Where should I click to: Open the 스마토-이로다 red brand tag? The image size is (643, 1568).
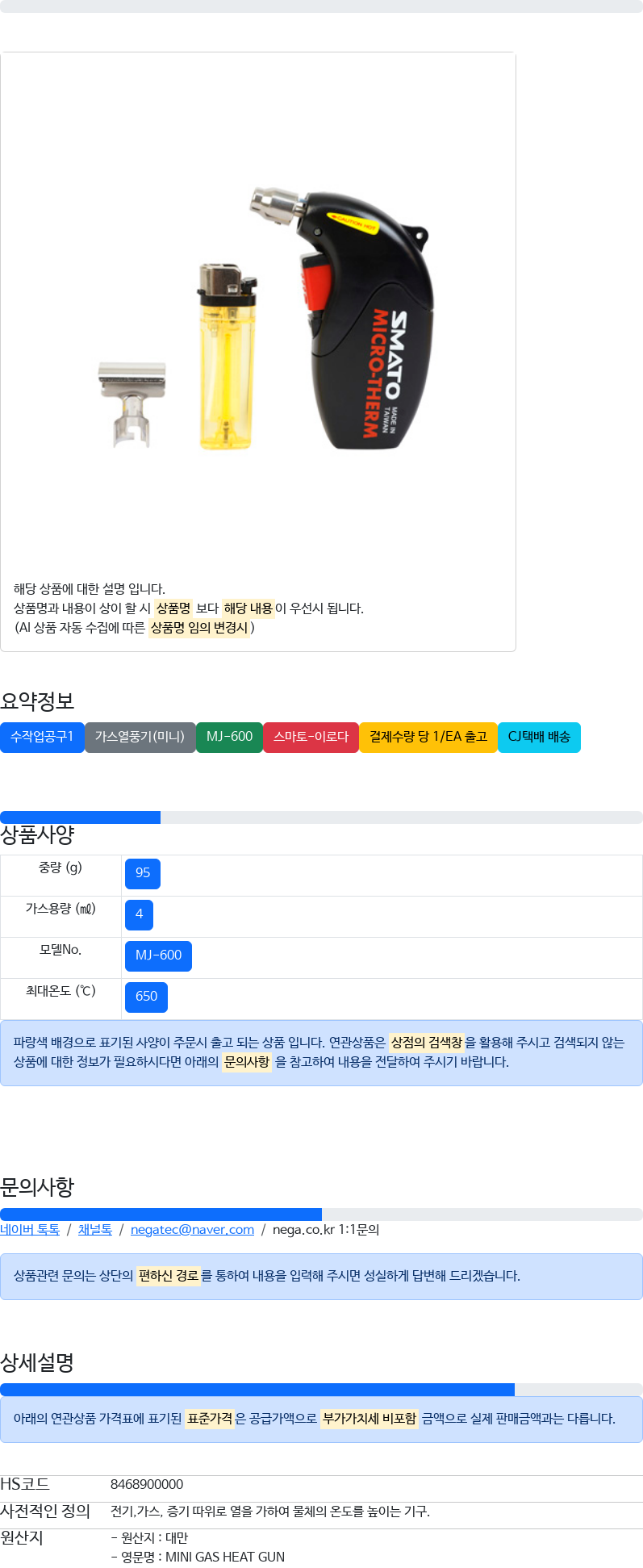pos(311,737)
